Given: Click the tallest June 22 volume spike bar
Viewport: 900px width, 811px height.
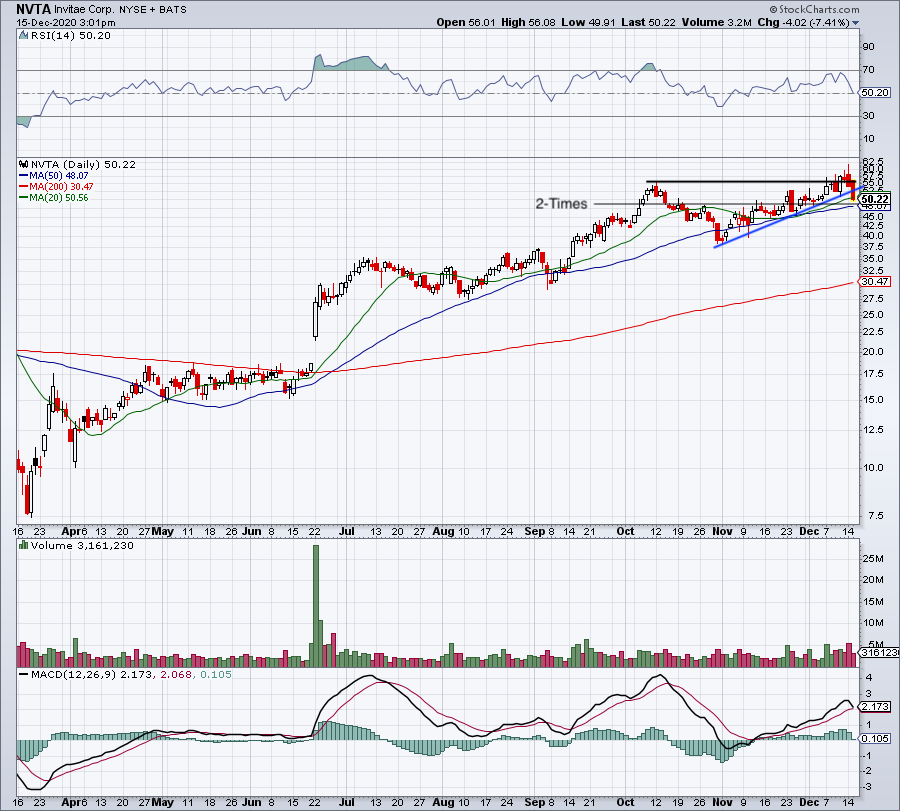Looking at the screenshot, I should [315, 606].
